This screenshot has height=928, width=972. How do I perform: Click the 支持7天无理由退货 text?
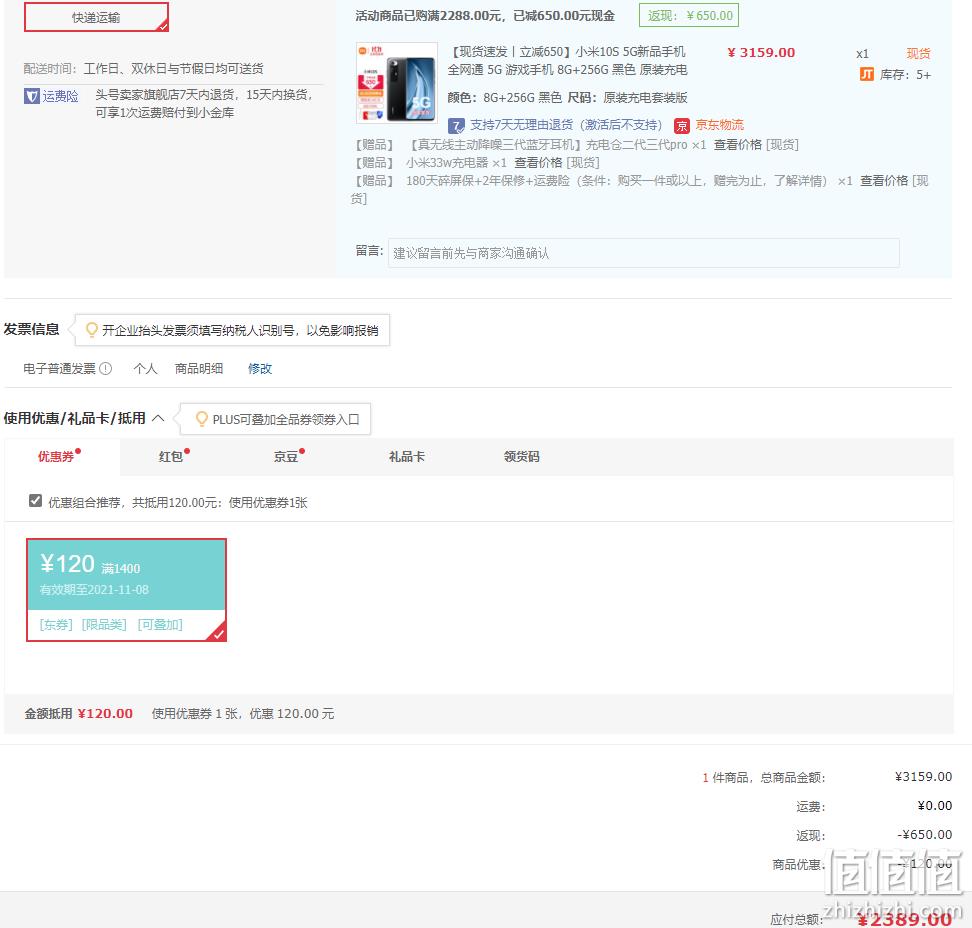click(565, 125)
